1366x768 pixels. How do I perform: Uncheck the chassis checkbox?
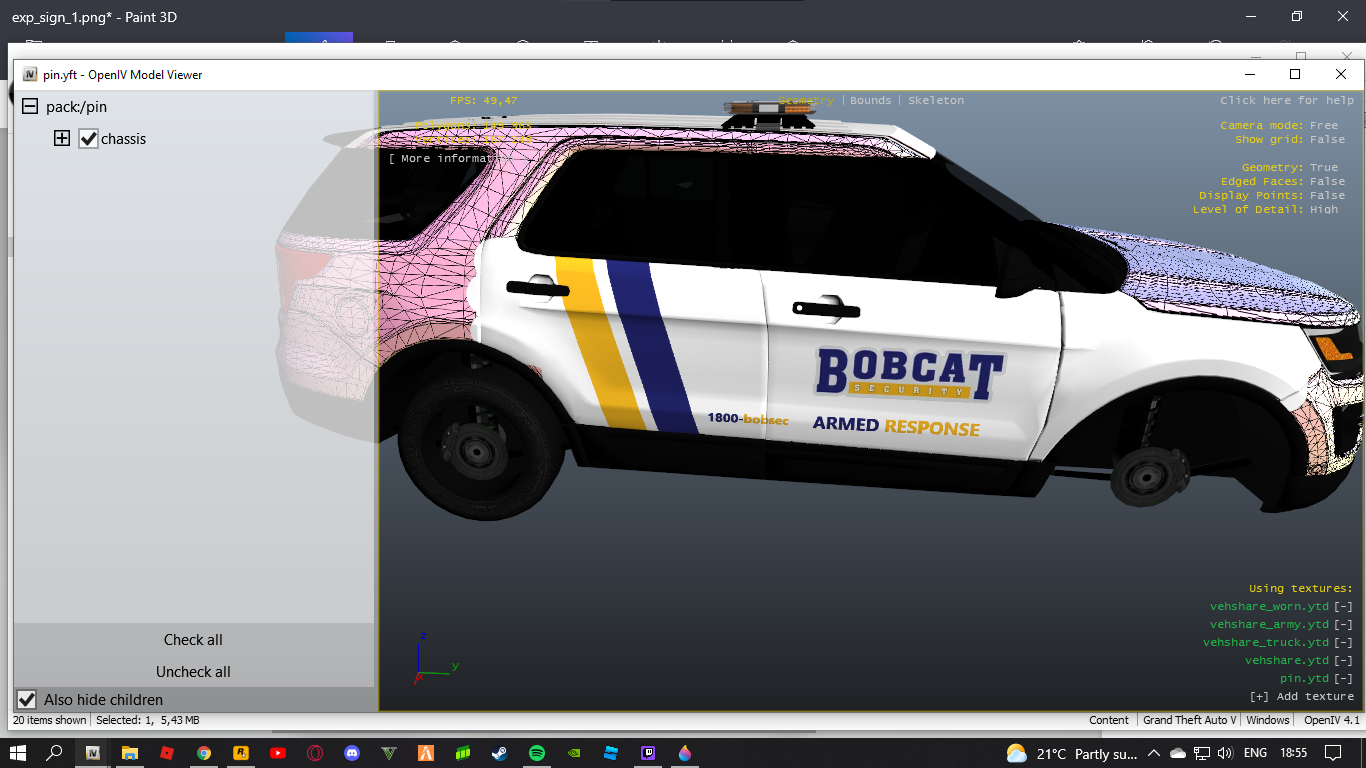89,139
